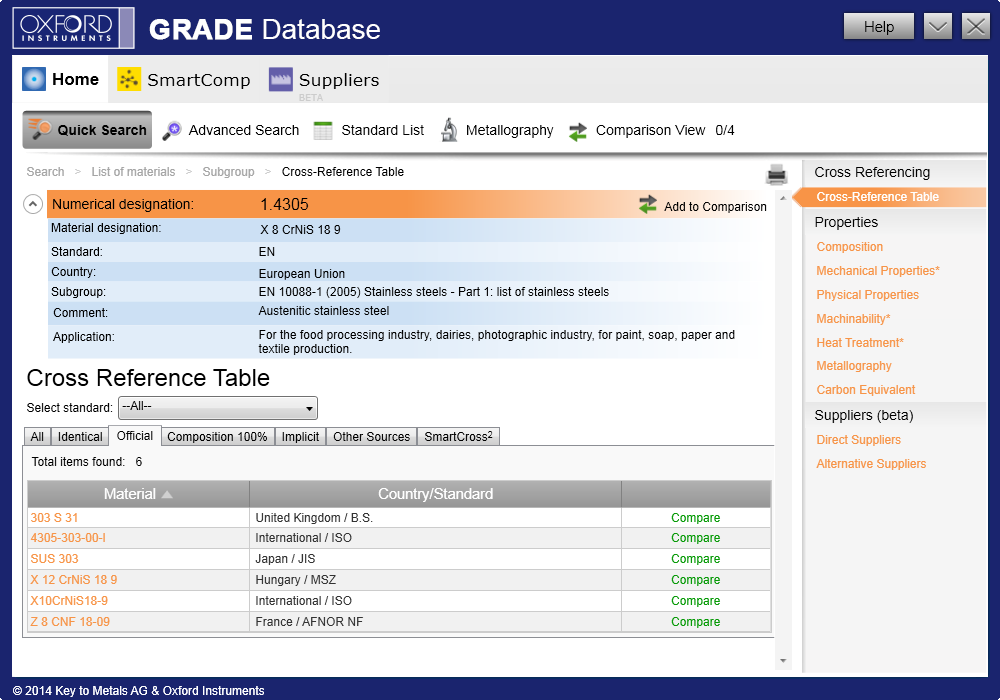Click Compare for X10CrNiS18-9
The height and width of the screenshot is (700, 1000).
[695, 601]
